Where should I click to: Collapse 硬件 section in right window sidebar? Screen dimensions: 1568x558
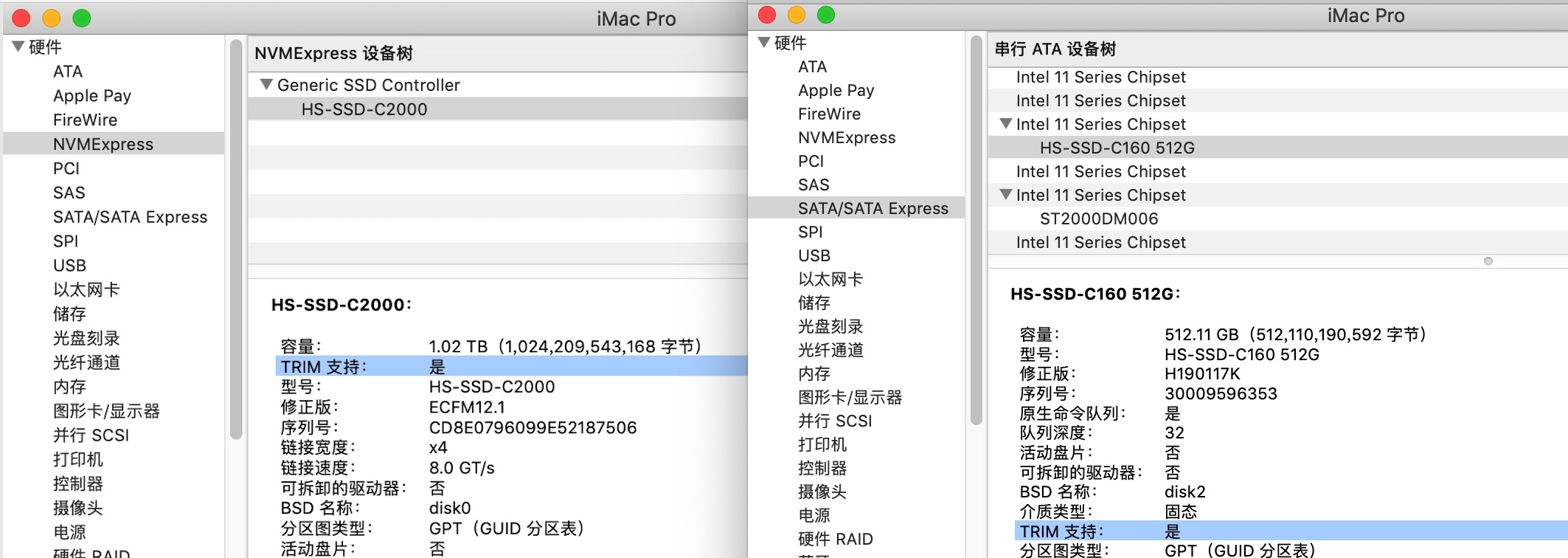(x=764, y=42)
